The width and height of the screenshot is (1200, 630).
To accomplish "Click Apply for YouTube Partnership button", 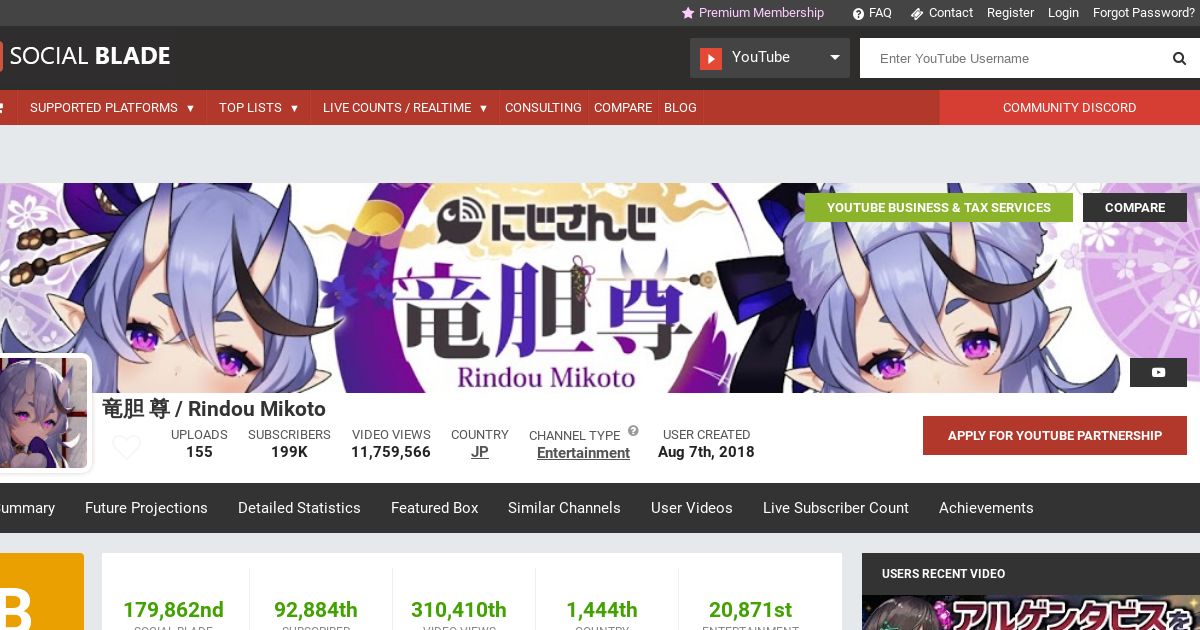I will pos(1055,436).
